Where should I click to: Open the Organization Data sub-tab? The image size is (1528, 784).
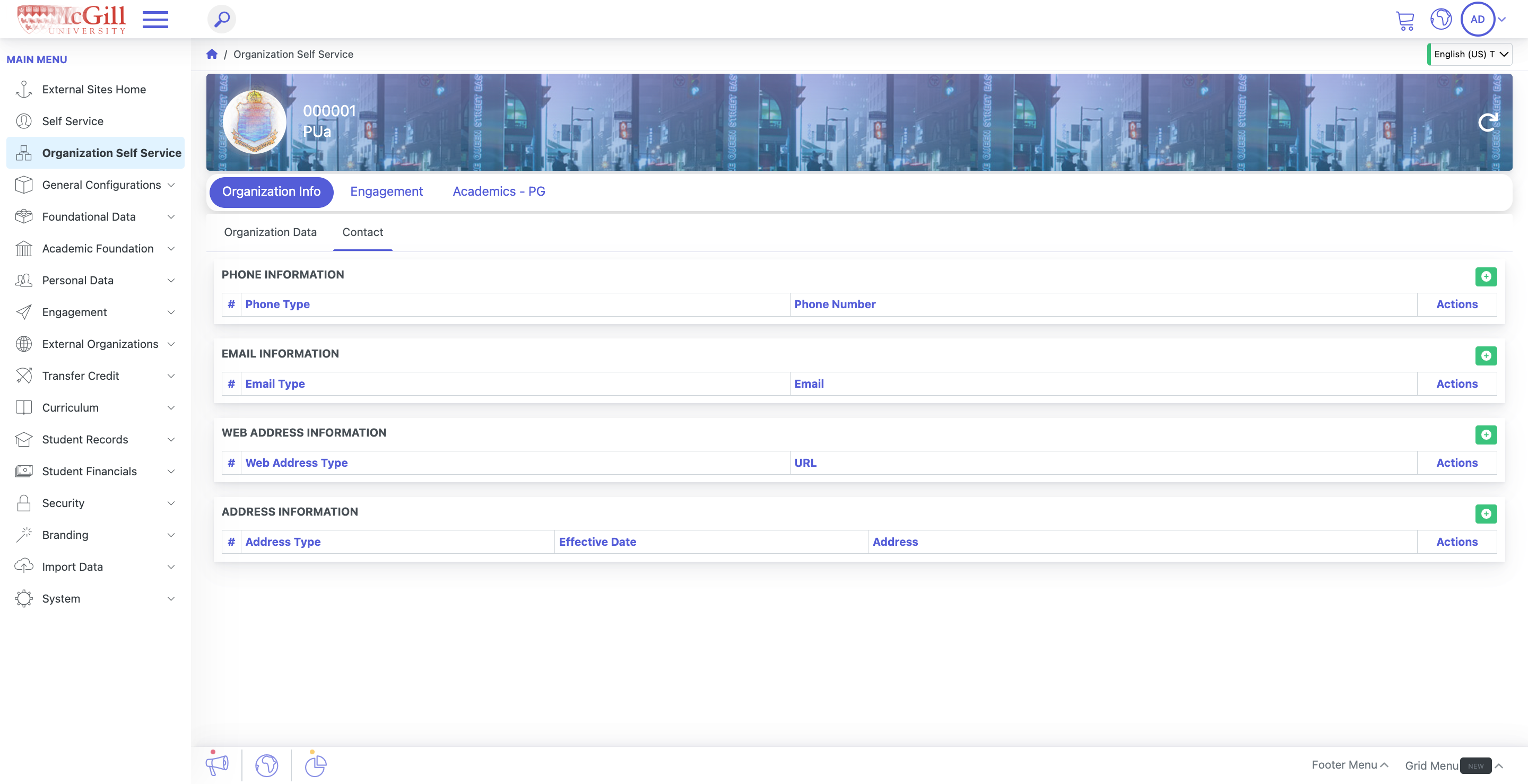coord(270,232)
